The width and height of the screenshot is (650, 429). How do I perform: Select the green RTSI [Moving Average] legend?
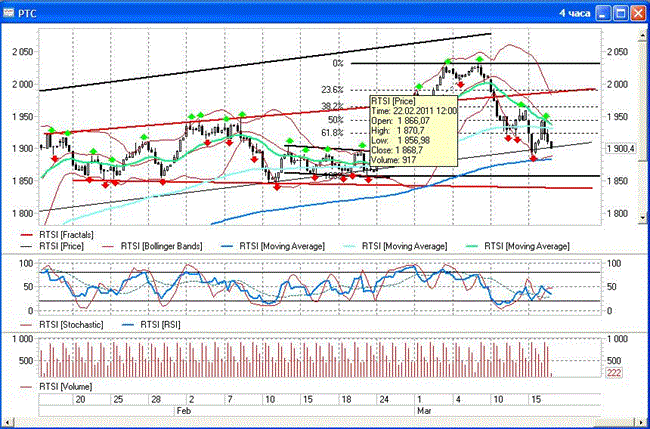coord(518,246)
